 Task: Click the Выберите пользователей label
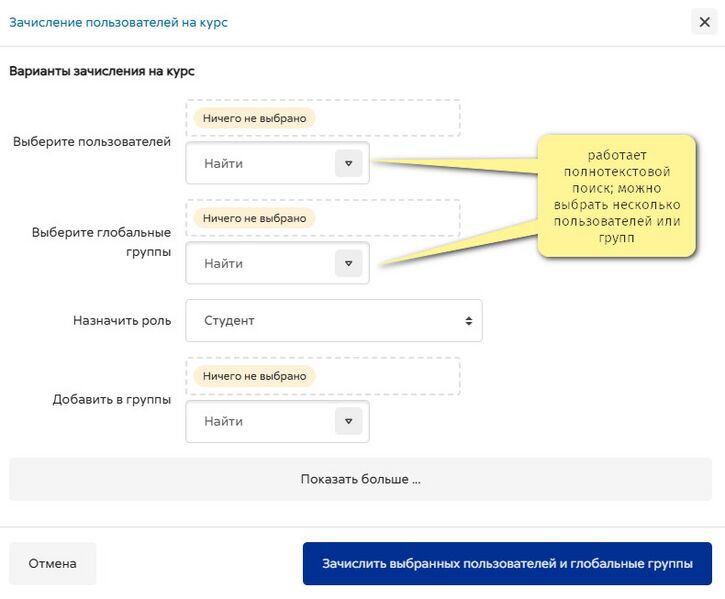[92, 142]
